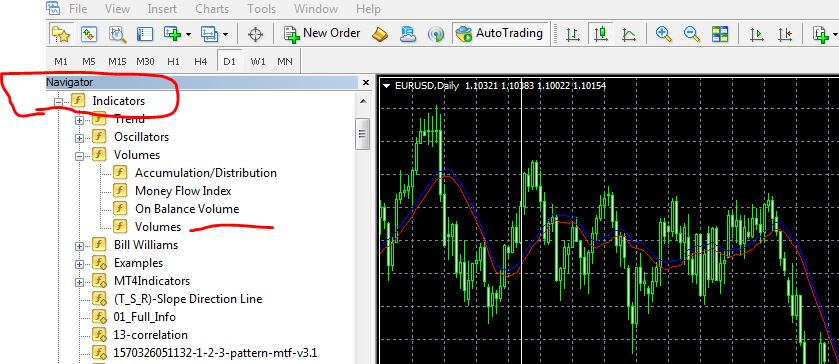839x364 pixels.
Task: Click the Navigator scrollbar thumb
Action: (x=363, y=133)
